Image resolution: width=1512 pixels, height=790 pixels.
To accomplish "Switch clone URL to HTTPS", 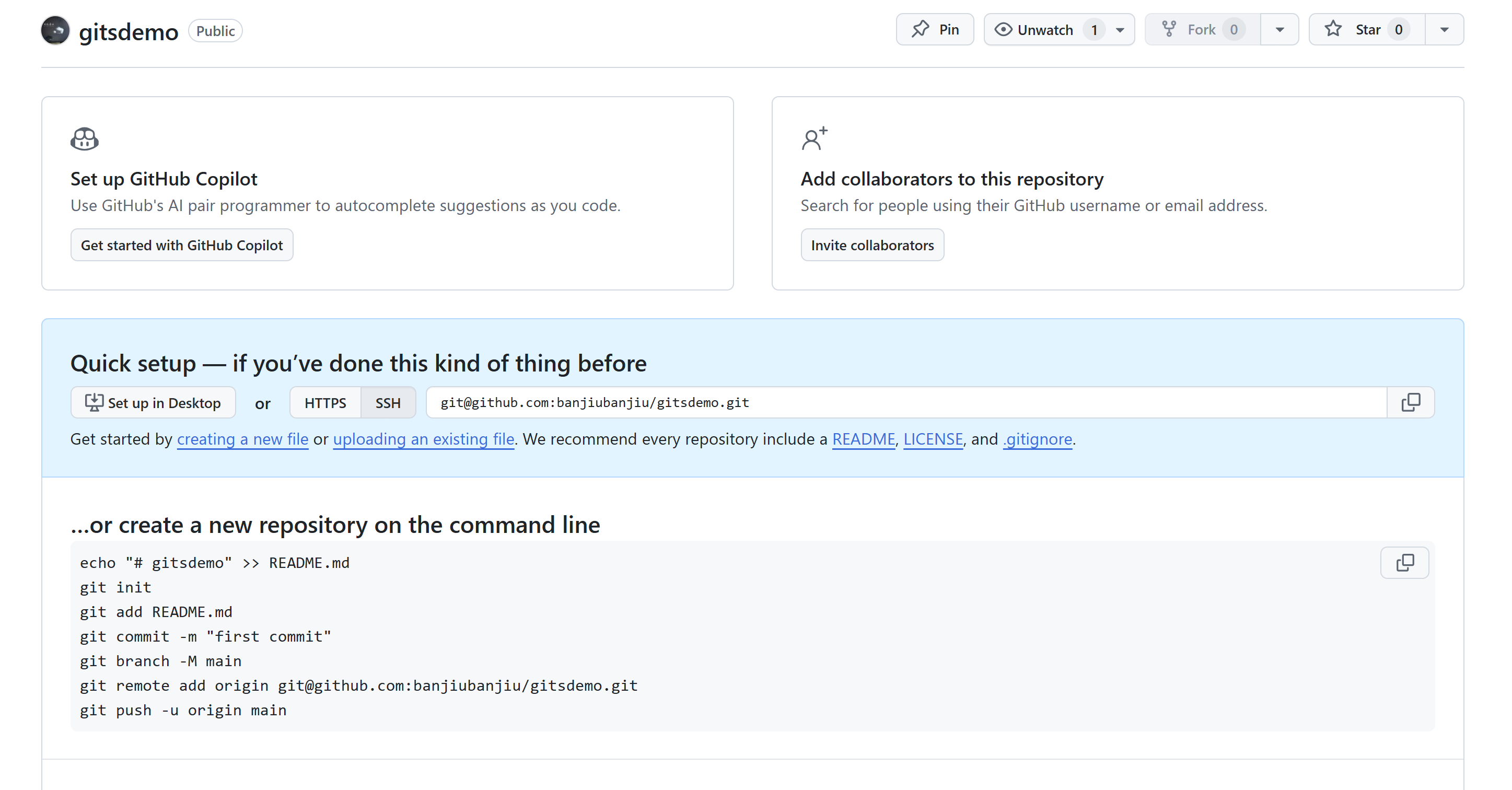I will coord(325,403).
